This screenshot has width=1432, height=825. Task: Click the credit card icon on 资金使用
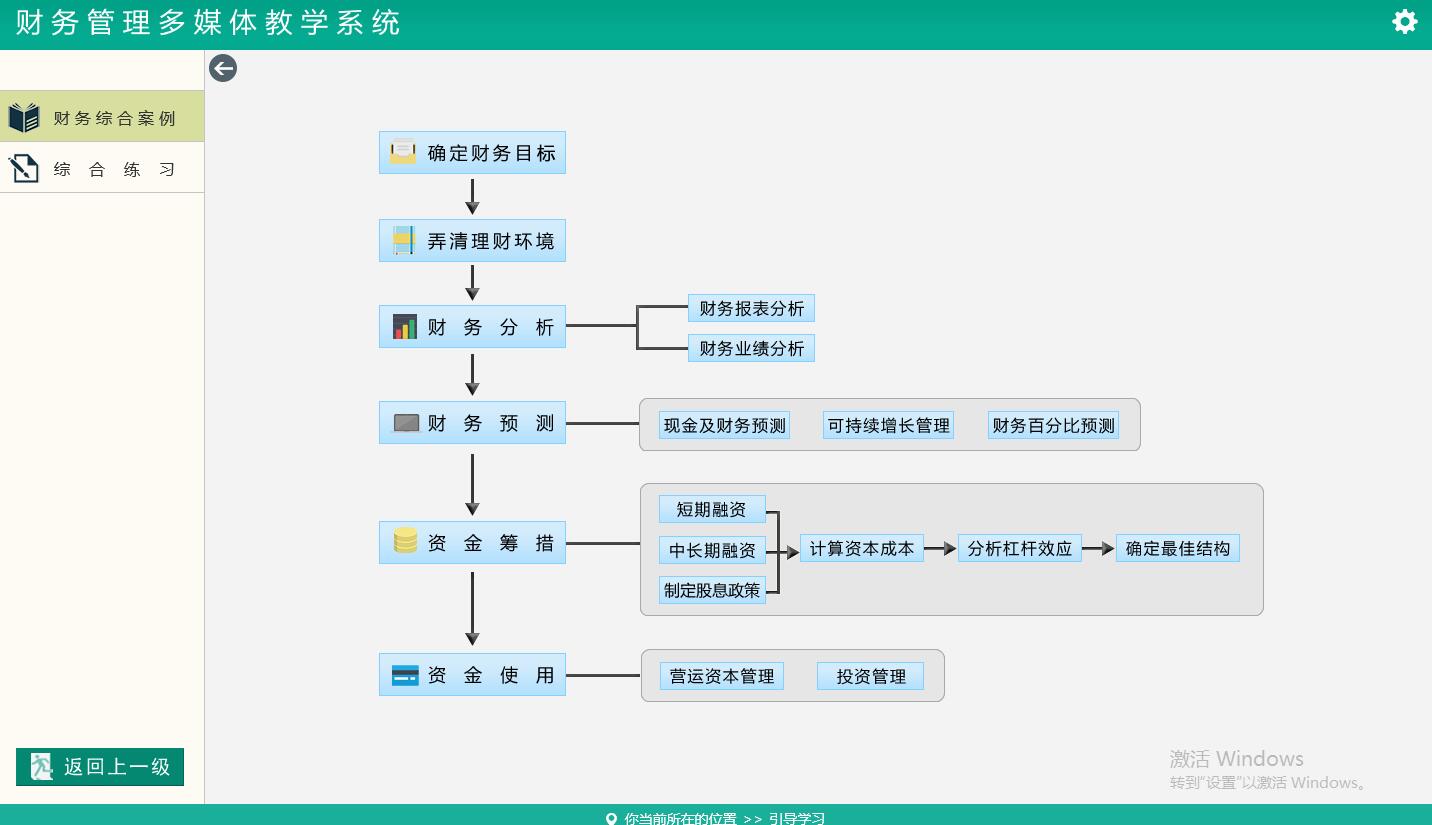405,675
